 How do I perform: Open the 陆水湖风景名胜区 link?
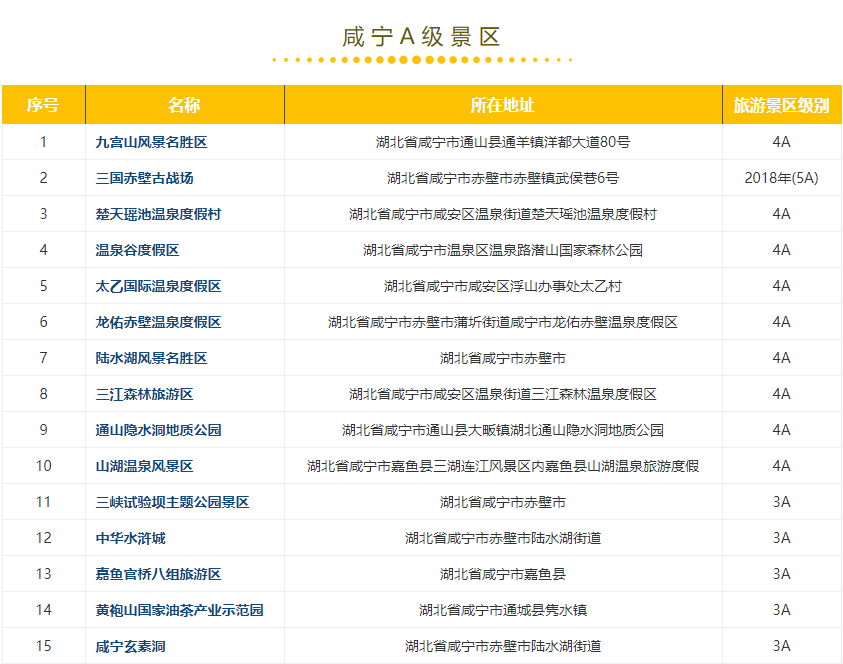(x=151, y=358)
